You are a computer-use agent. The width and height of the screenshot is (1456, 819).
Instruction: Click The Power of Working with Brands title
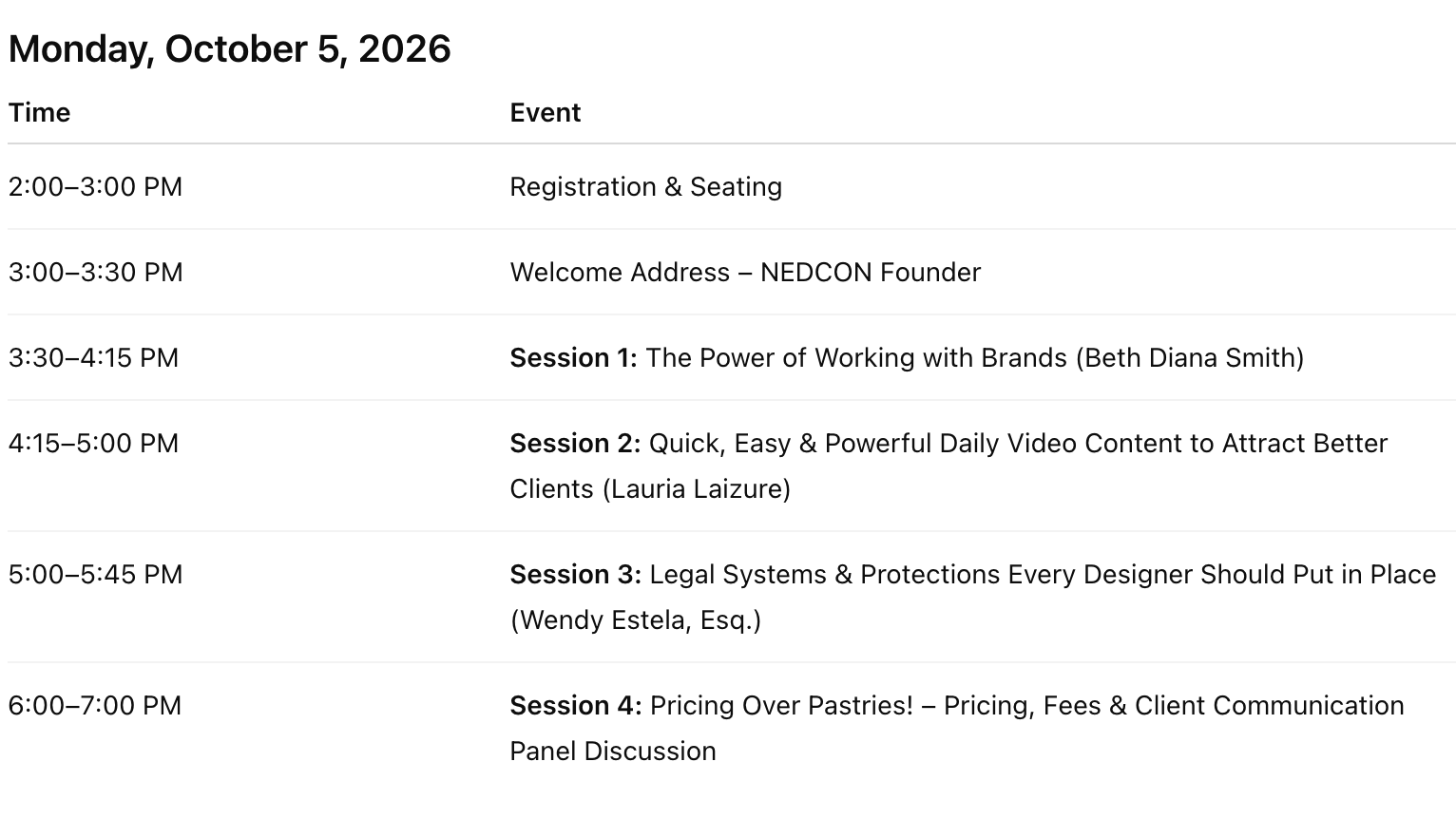coord(856,357)
